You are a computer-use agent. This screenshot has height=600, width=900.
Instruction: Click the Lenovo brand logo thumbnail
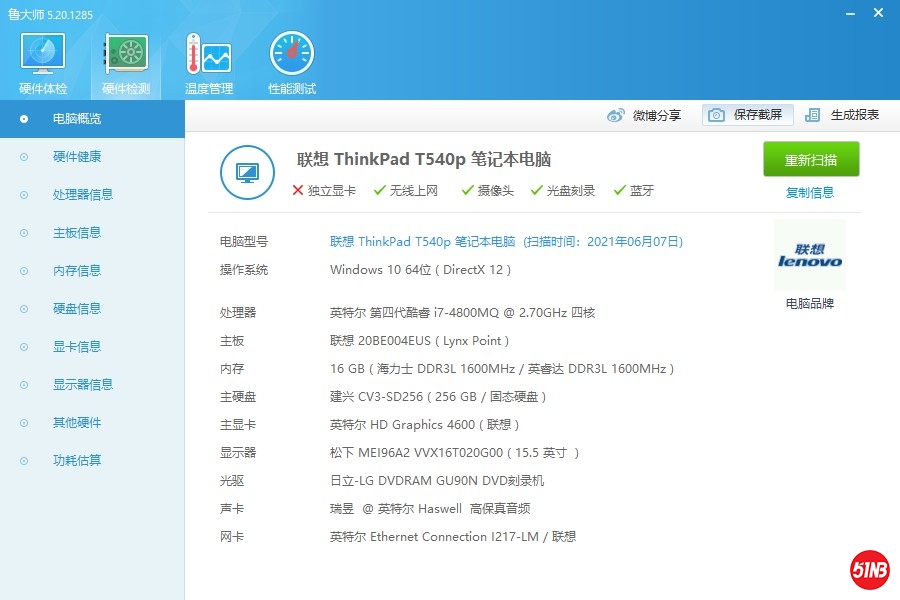810,256
